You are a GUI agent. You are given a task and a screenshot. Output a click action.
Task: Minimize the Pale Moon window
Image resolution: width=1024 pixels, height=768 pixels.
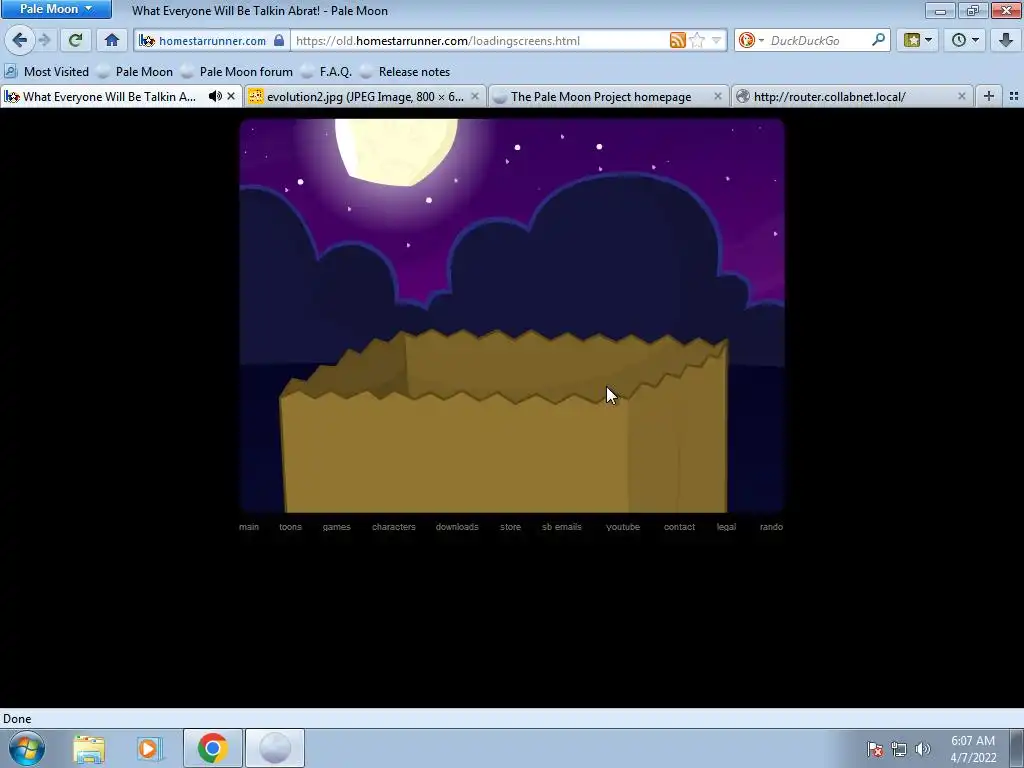click(x=940, y=10)
